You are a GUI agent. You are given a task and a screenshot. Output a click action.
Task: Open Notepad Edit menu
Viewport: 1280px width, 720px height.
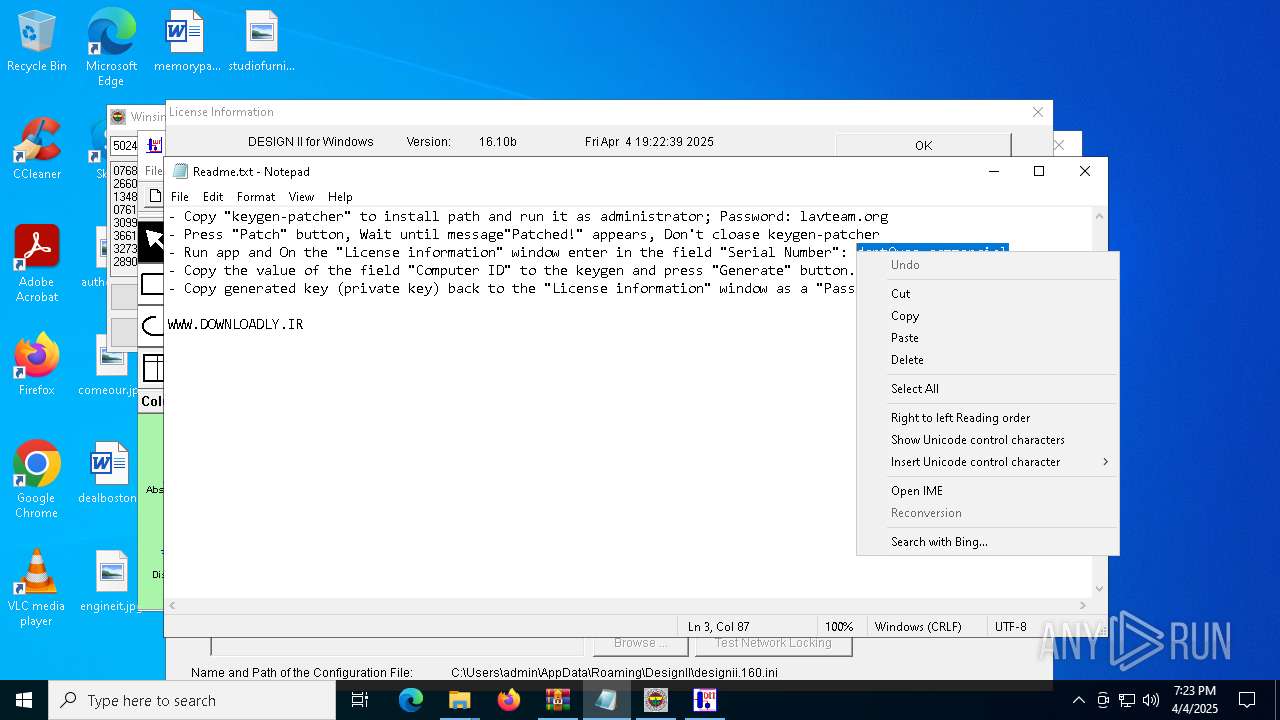tap(213, 197)
